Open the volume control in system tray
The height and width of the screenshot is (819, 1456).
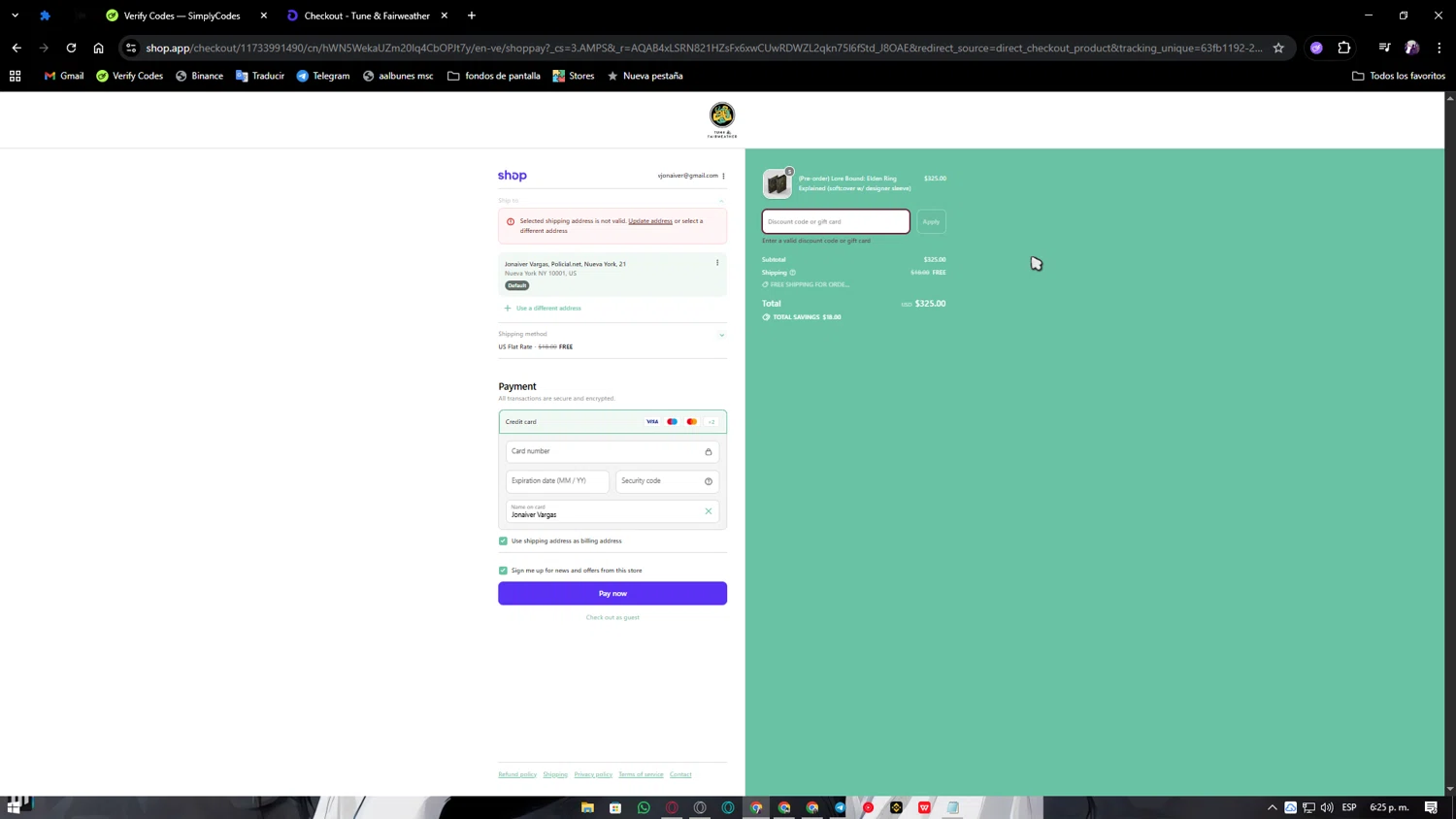(1327, 807)
